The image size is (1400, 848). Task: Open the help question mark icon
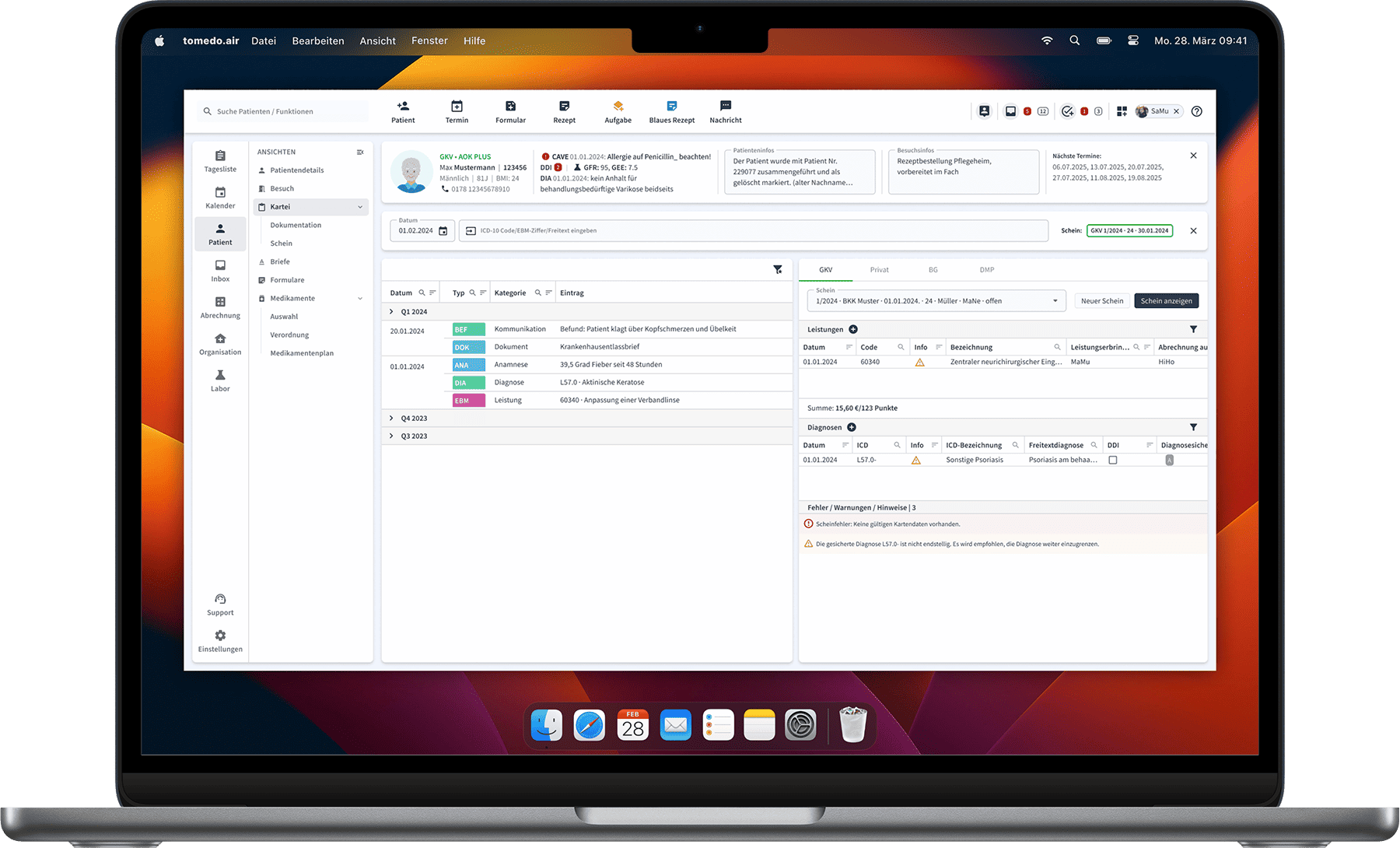[x=1196, y=111]
